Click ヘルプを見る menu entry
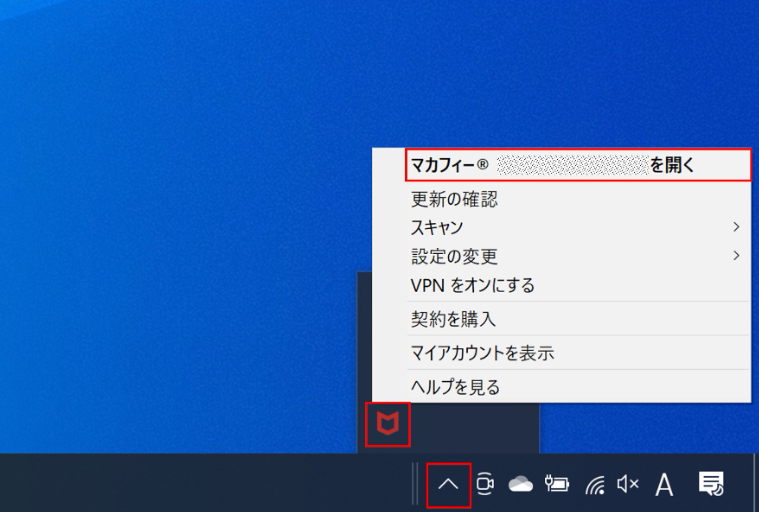The image size is (759, 512). (x=578, y=387)
